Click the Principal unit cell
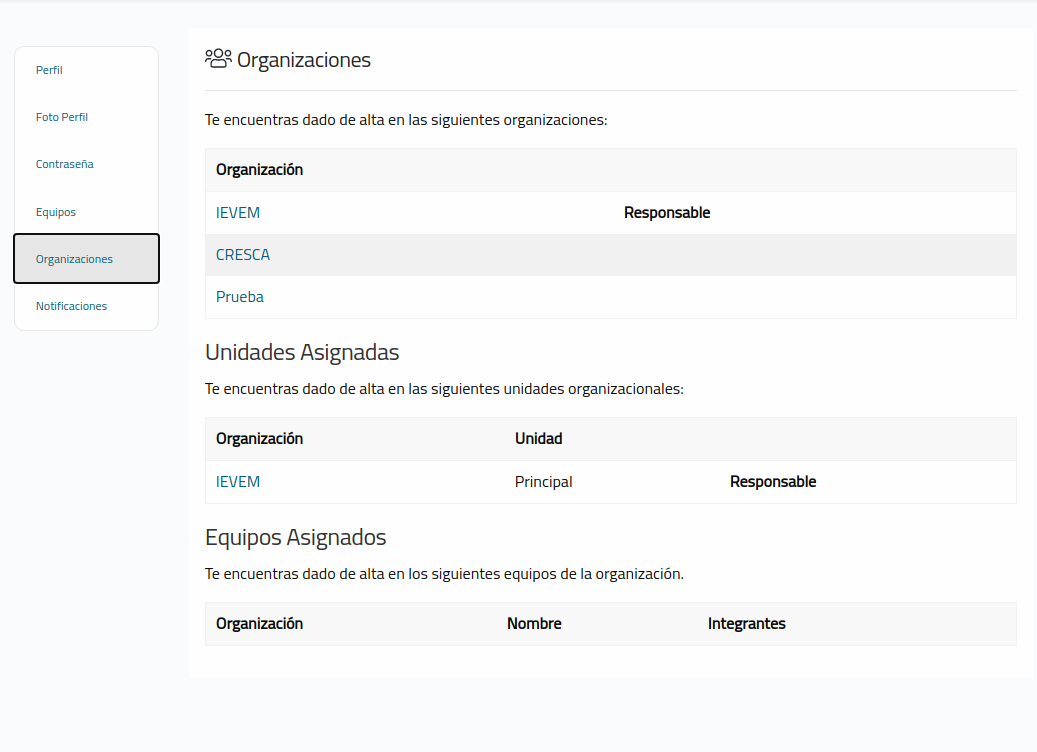 544,481
